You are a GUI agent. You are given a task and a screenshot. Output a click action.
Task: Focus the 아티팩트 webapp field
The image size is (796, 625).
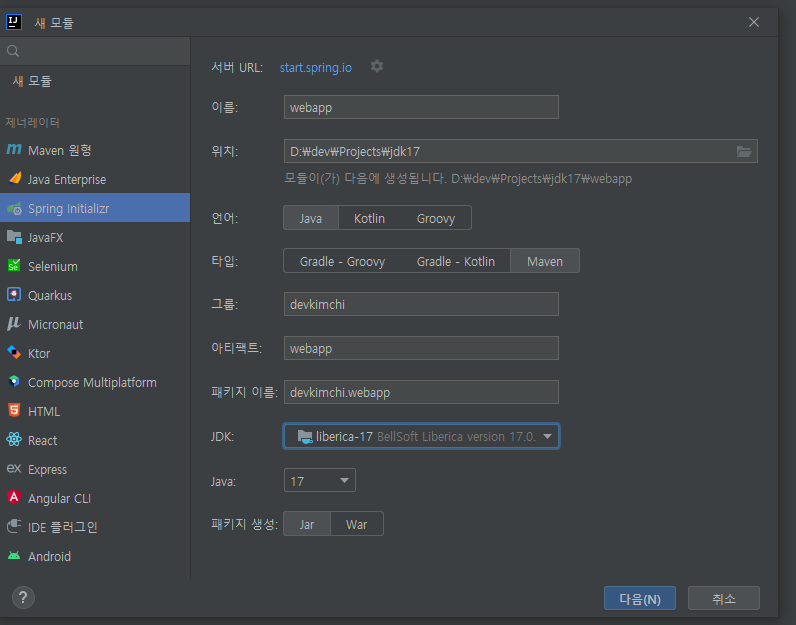coord(421,348)
